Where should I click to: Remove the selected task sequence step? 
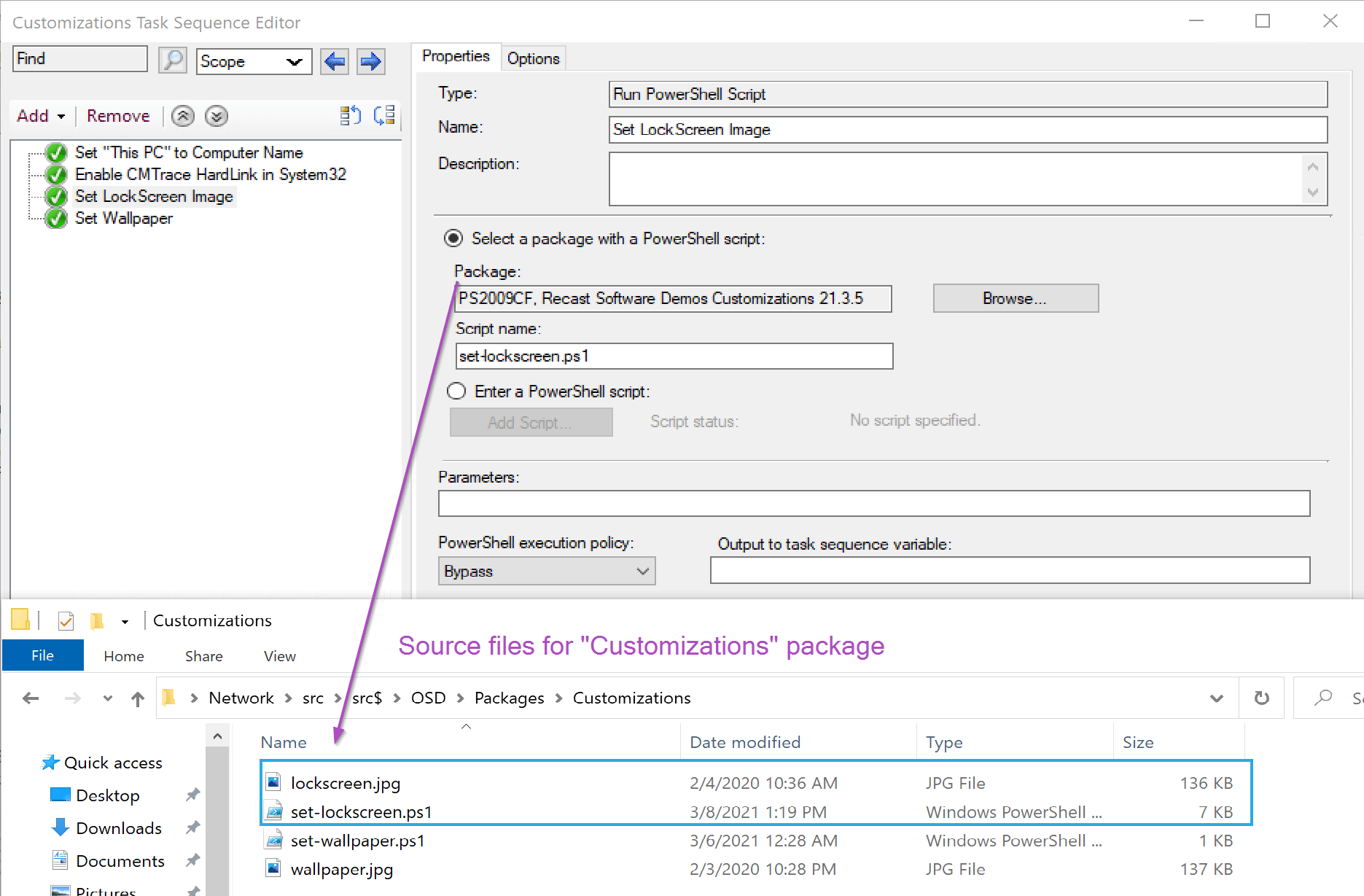point(118,116)
